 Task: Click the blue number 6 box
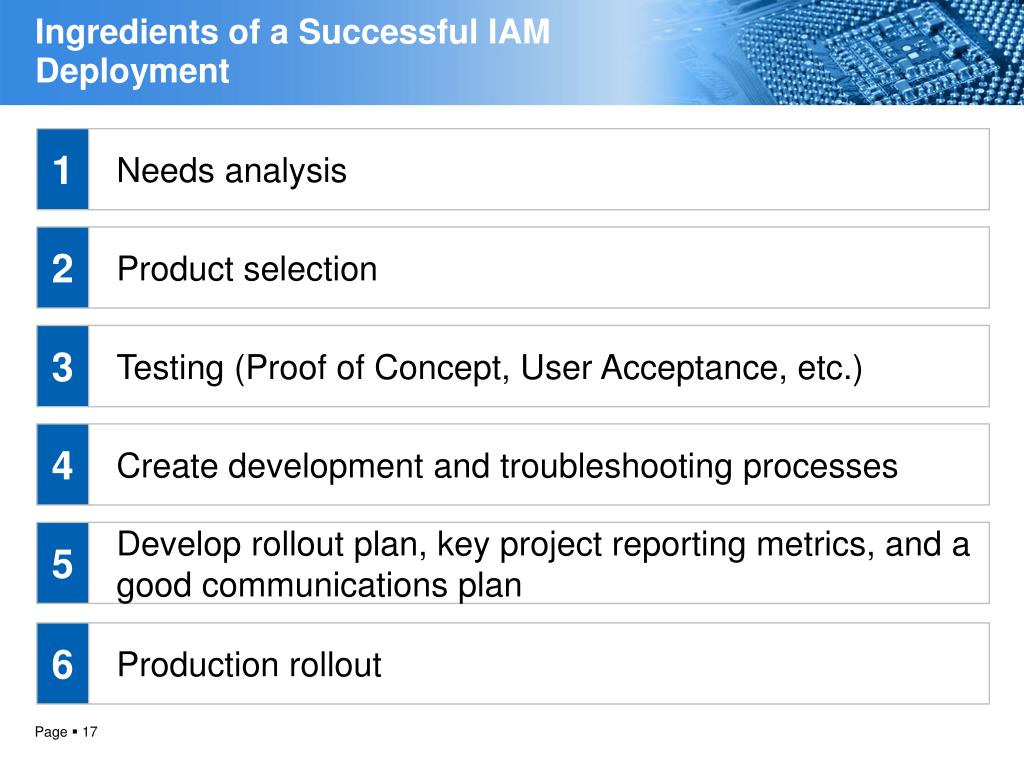click(63, 664)
